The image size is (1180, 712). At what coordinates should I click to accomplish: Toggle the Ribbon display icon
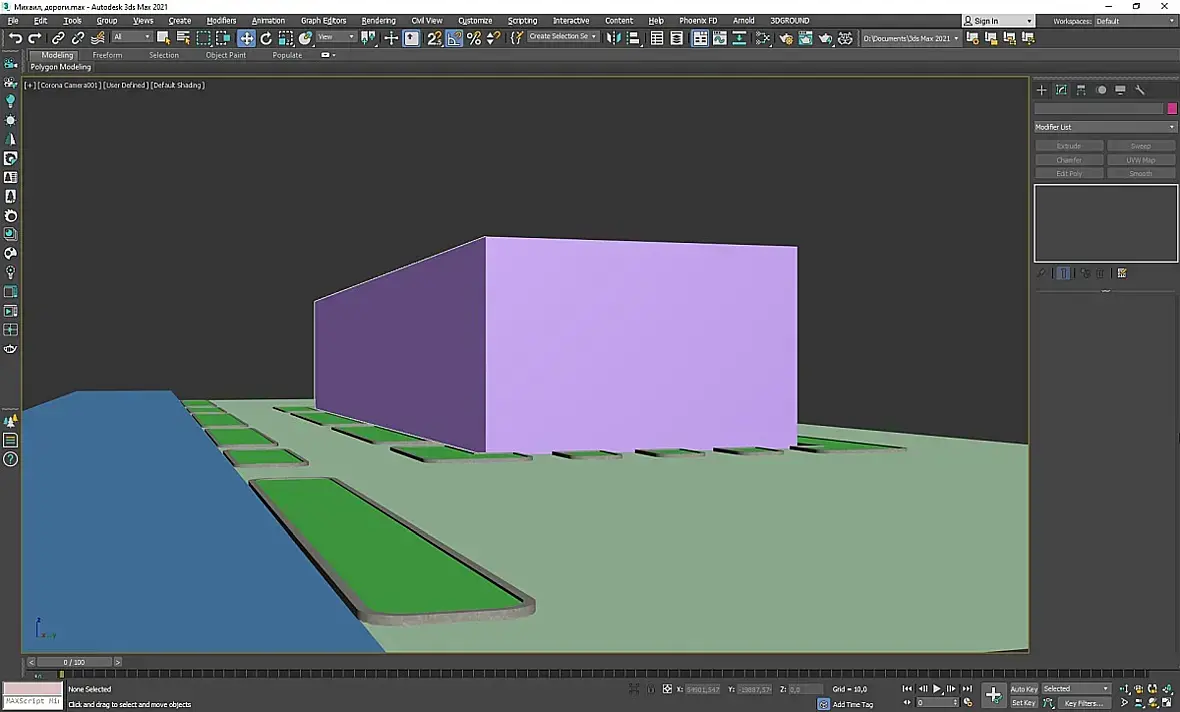tap(700, 38)
